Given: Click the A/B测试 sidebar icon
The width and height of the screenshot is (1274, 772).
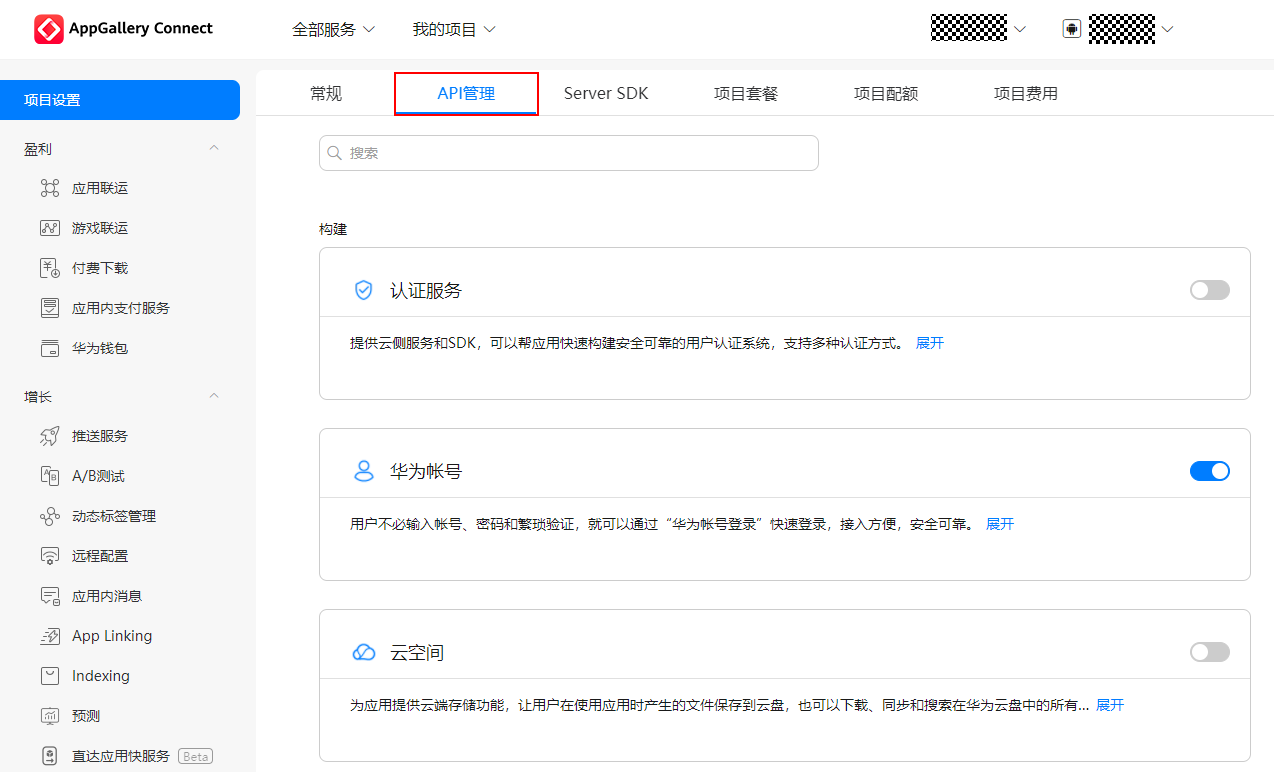Looking at the screenshot, I should click(50, 476).
